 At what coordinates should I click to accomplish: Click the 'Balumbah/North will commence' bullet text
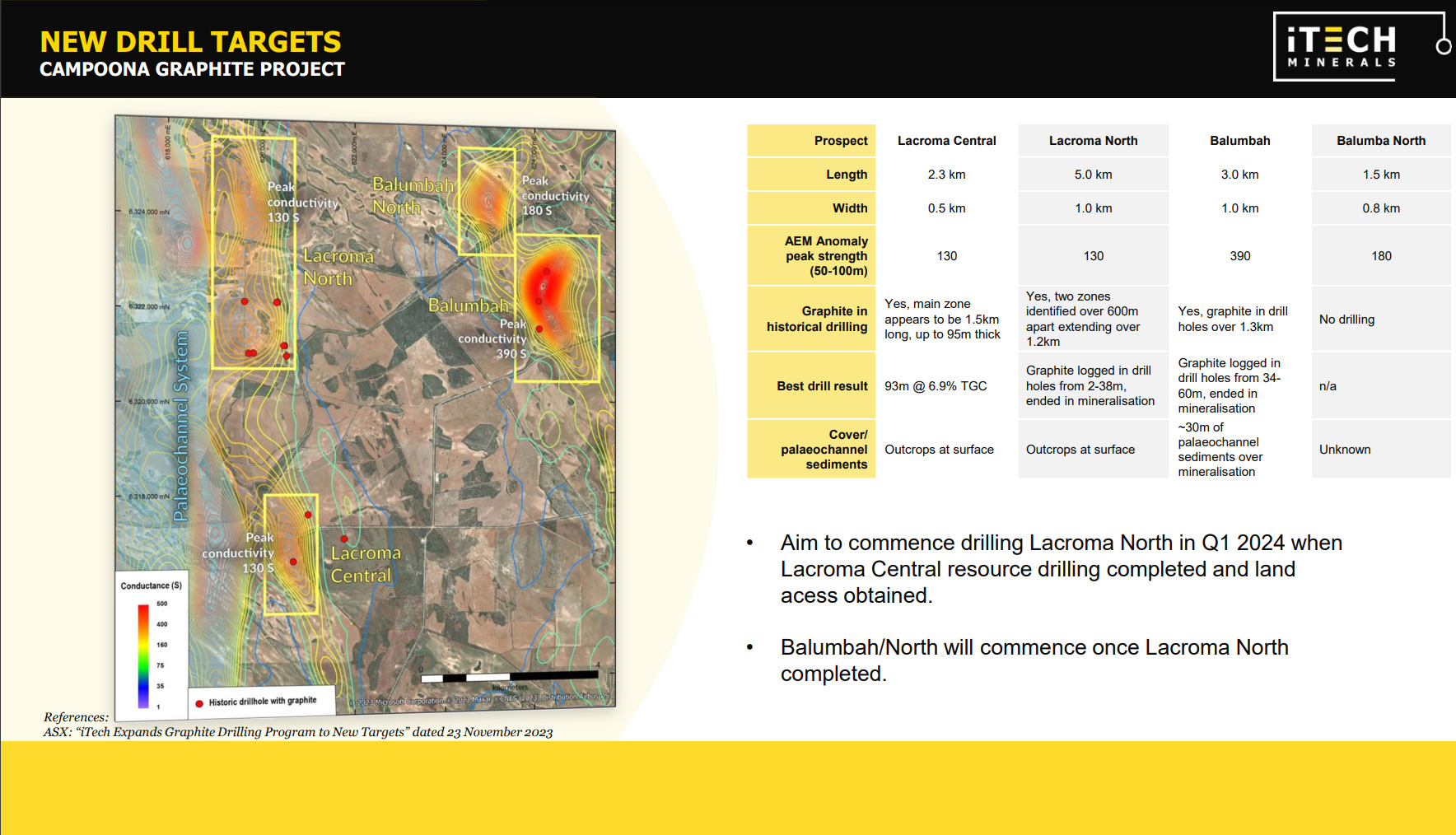tap(1034, 660)
